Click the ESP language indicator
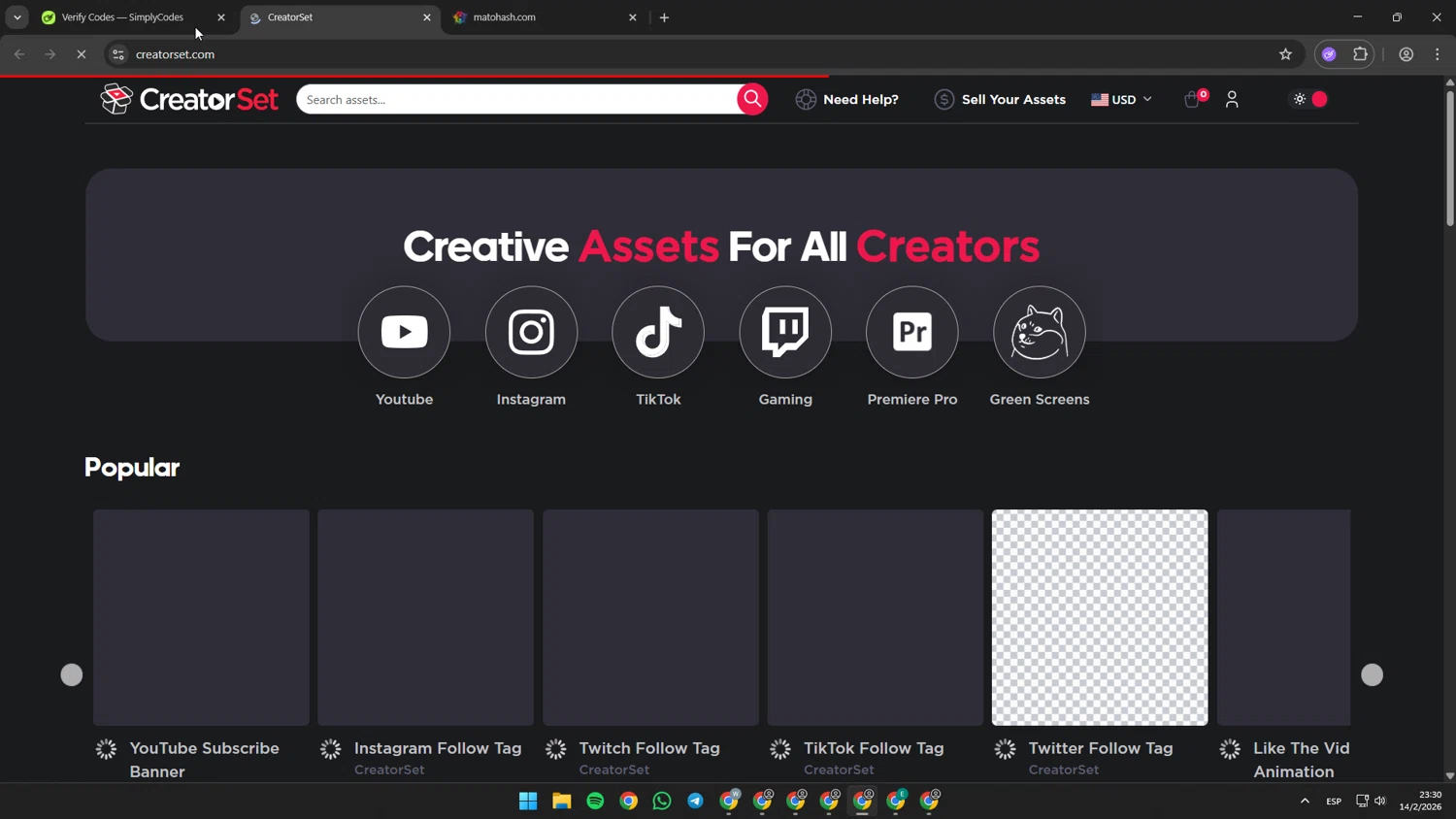The height and width of the screenshot is (819, 1456). pyautogui.click(x=1334, y=801)
